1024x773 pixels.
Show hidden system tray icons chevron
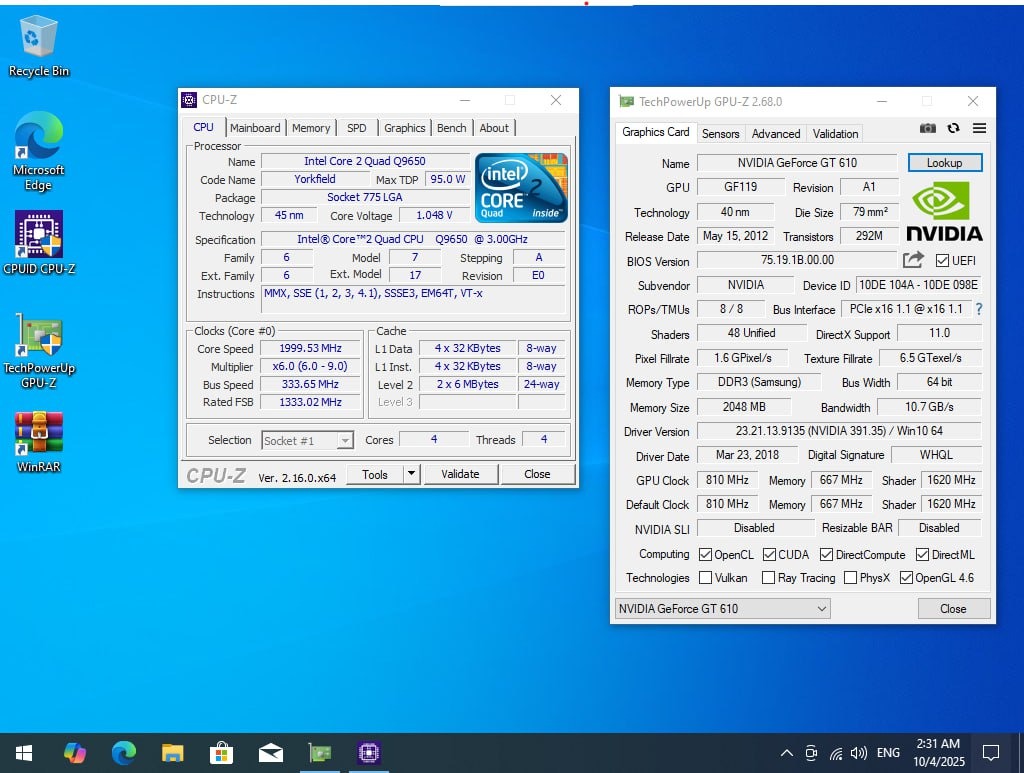pyautogui.click(x=787, y=753)
